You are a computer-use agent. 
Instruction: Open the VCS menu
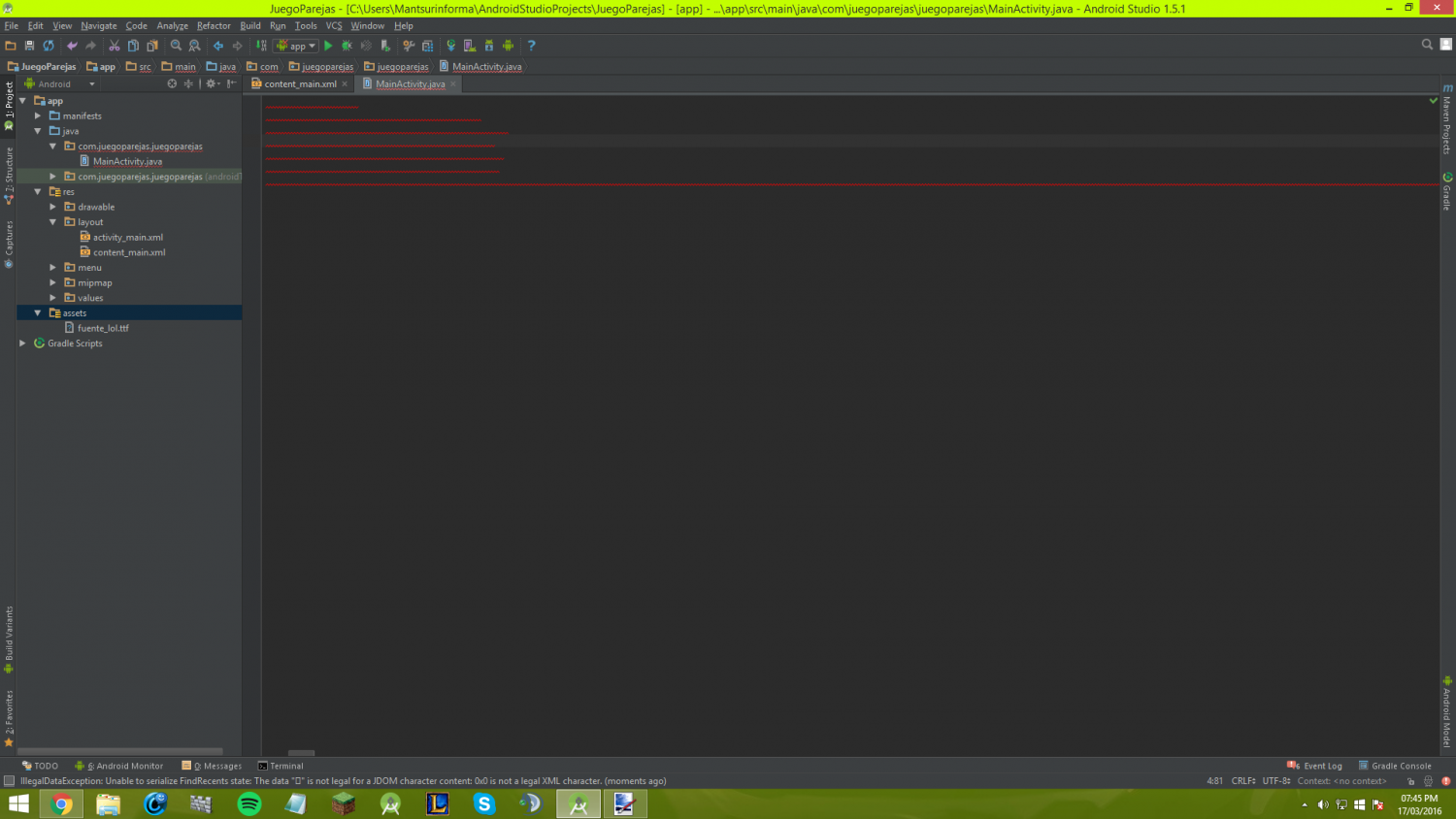coord(334,26)
